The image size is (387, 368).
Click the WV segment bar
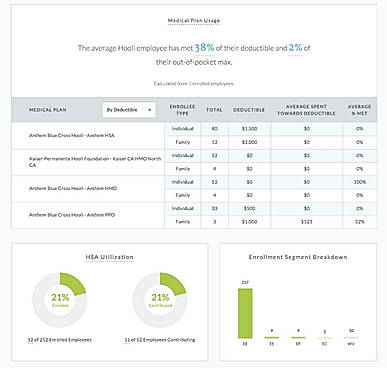[x=351, y=338]
